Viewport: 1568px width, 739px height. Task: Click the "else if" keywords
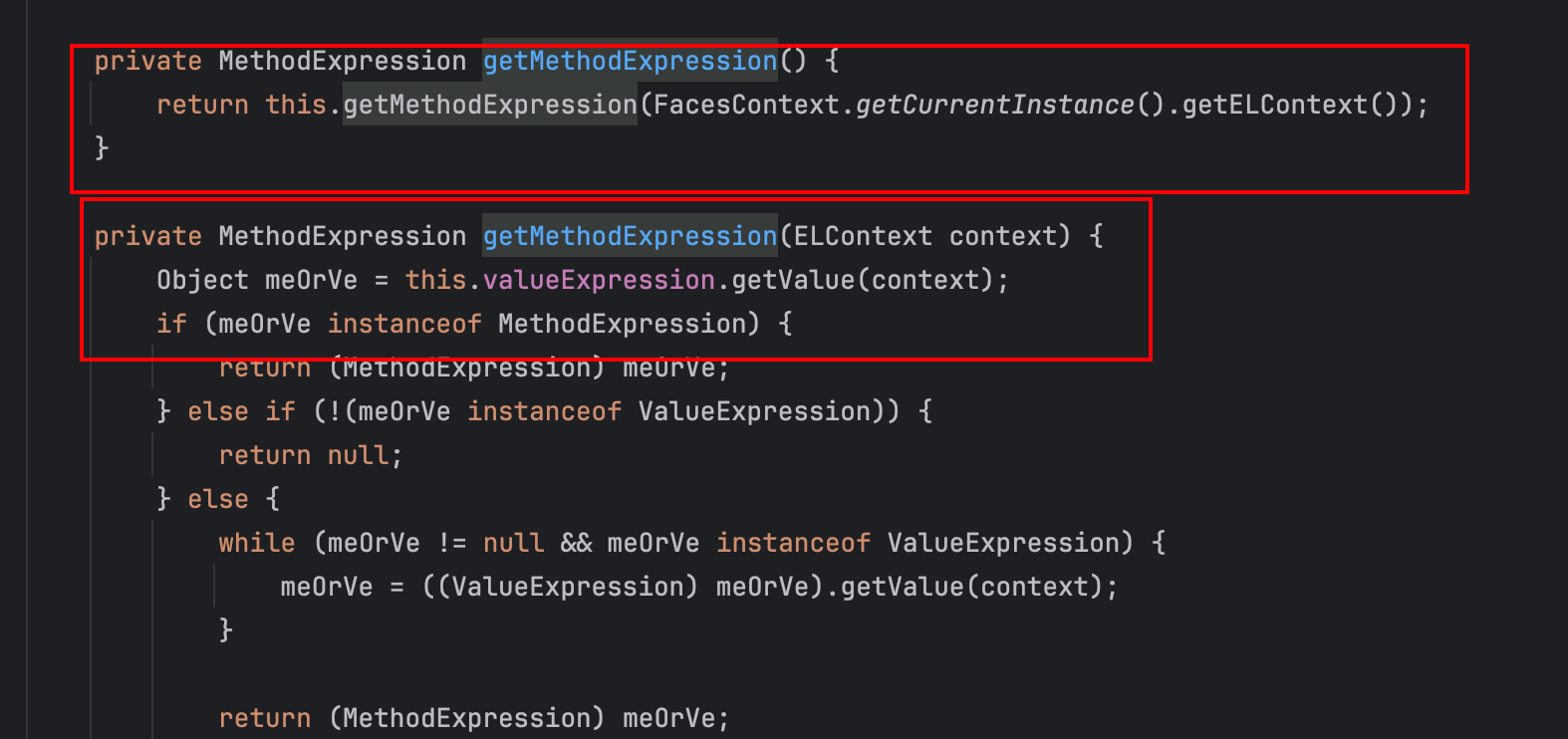241,411
